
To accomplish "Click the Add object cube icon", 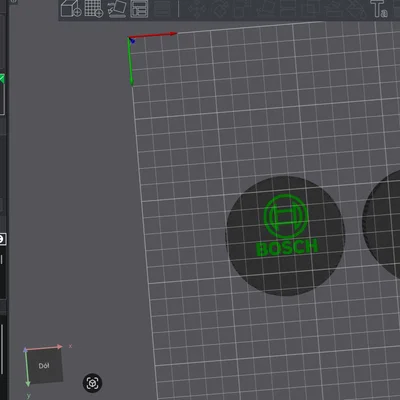I will (x=71, y=9).
